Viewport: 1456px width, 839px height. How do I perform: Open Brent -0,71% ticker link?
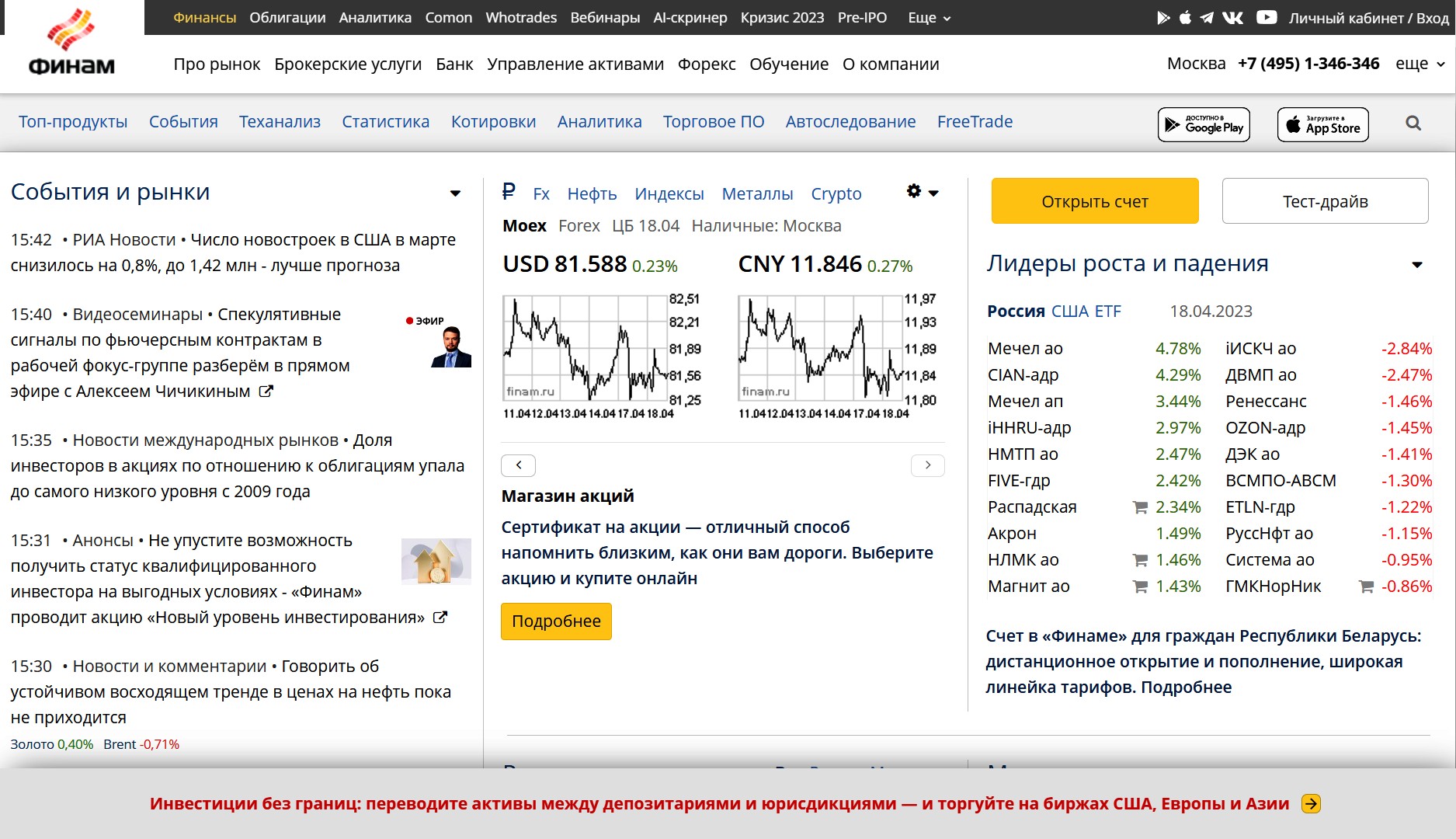coord(141,744)
